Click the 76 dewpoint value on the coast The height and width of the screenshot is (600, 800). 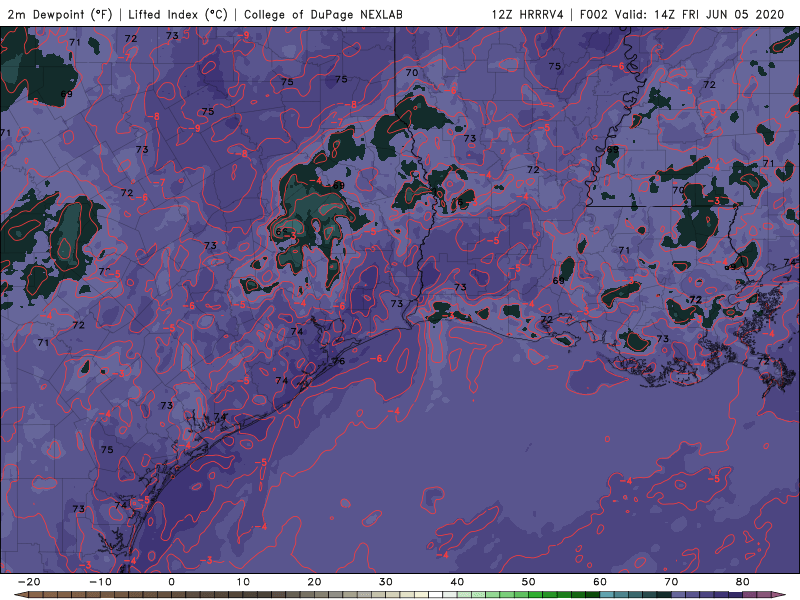338,361
